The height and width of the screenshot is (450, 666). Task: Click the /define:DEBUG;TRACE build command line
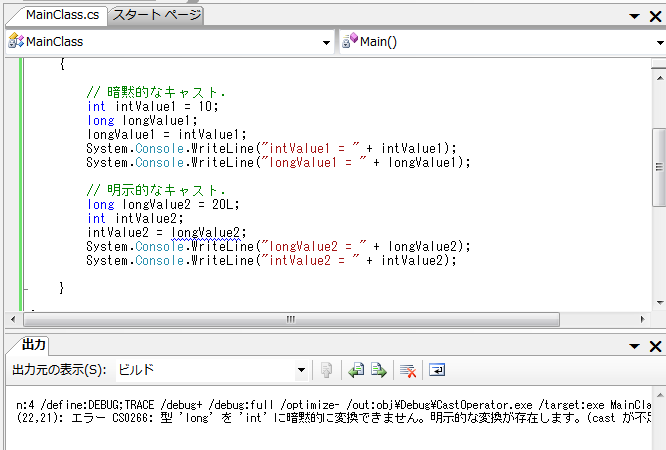click(x=333, y=405)
